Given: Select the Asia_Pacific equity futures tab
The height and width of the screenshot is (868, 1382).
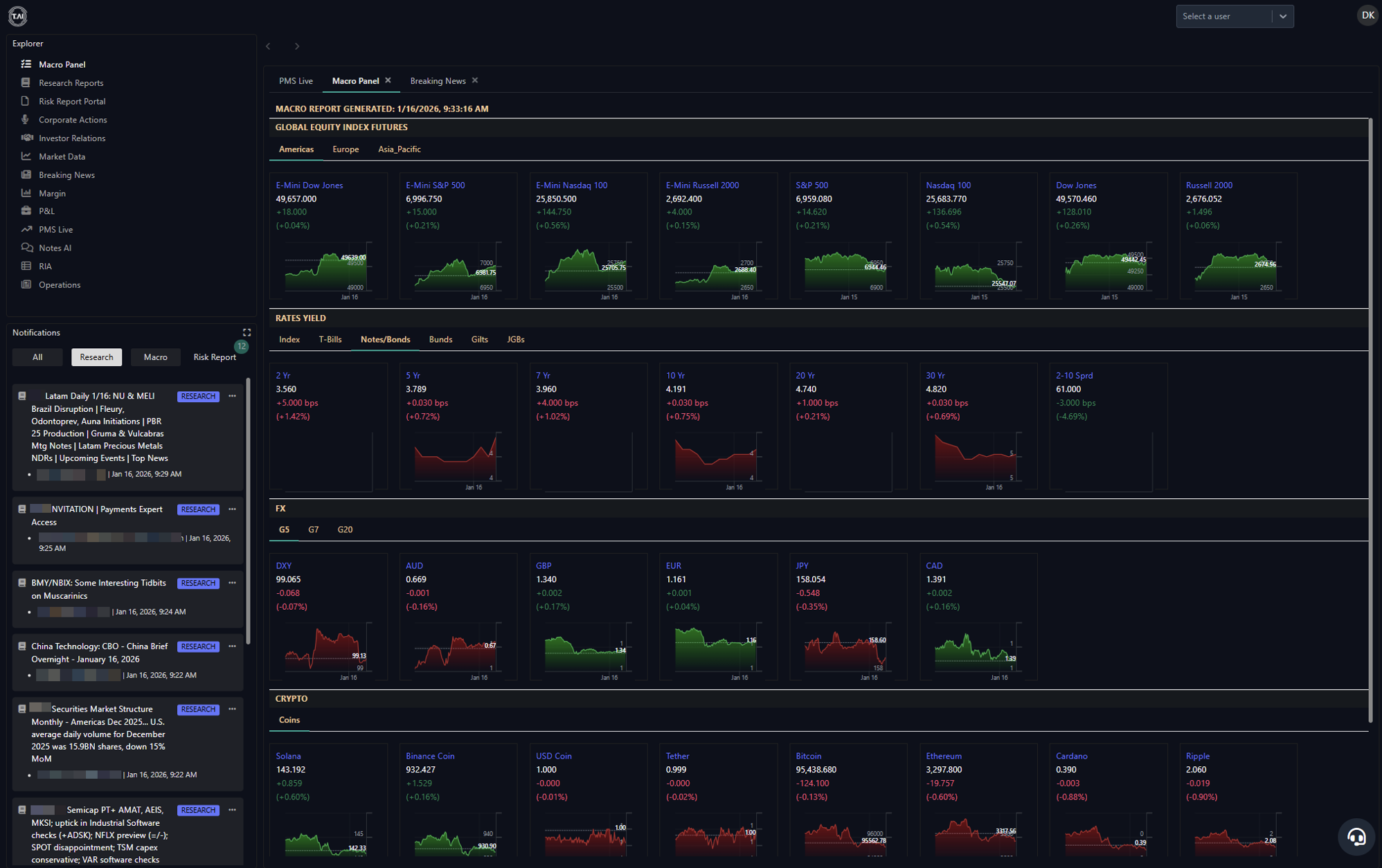Looking at the screenshot, I should click(400, 150).
